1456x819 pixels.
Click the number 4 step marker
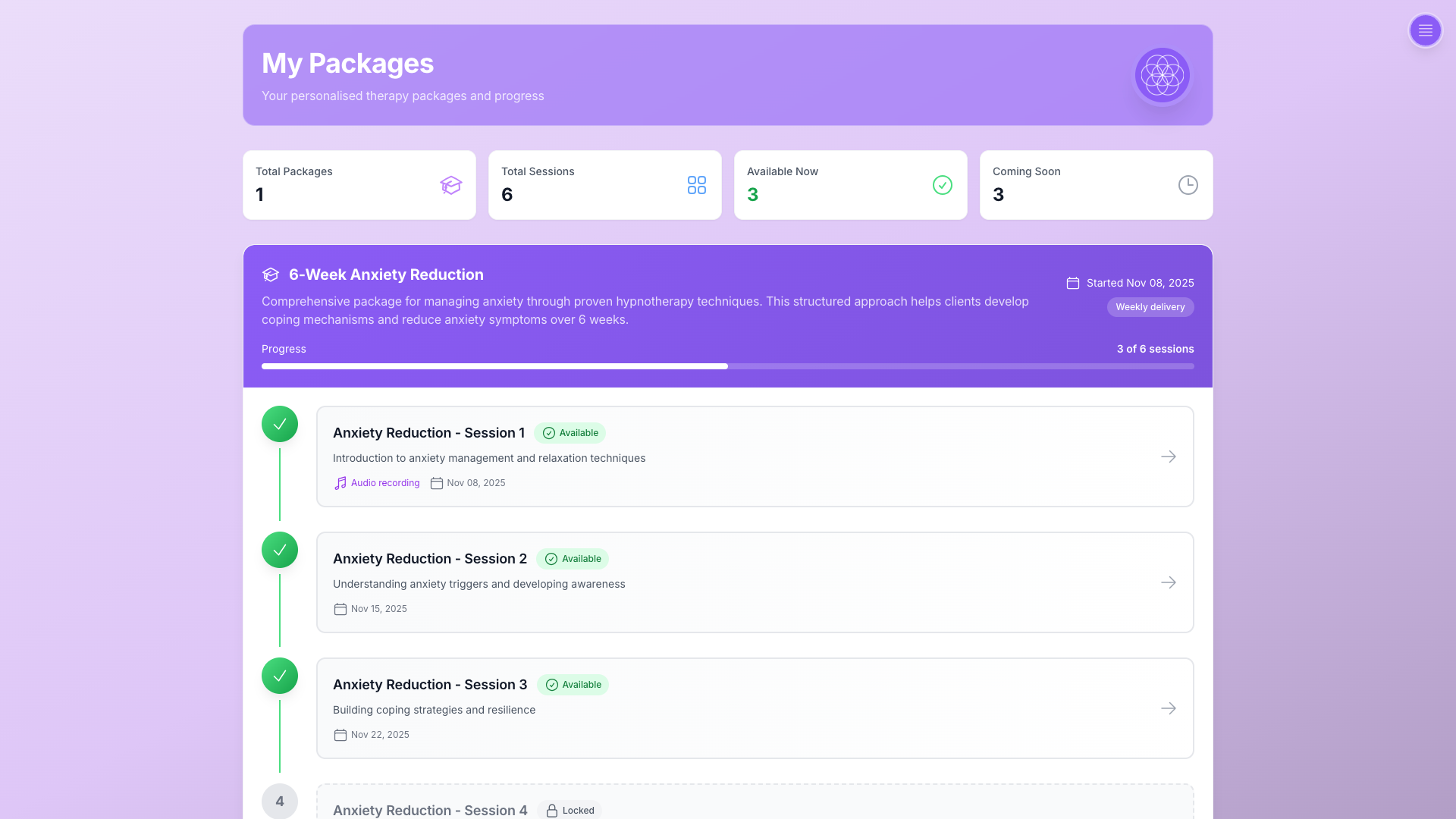click(x=280, y=802)
